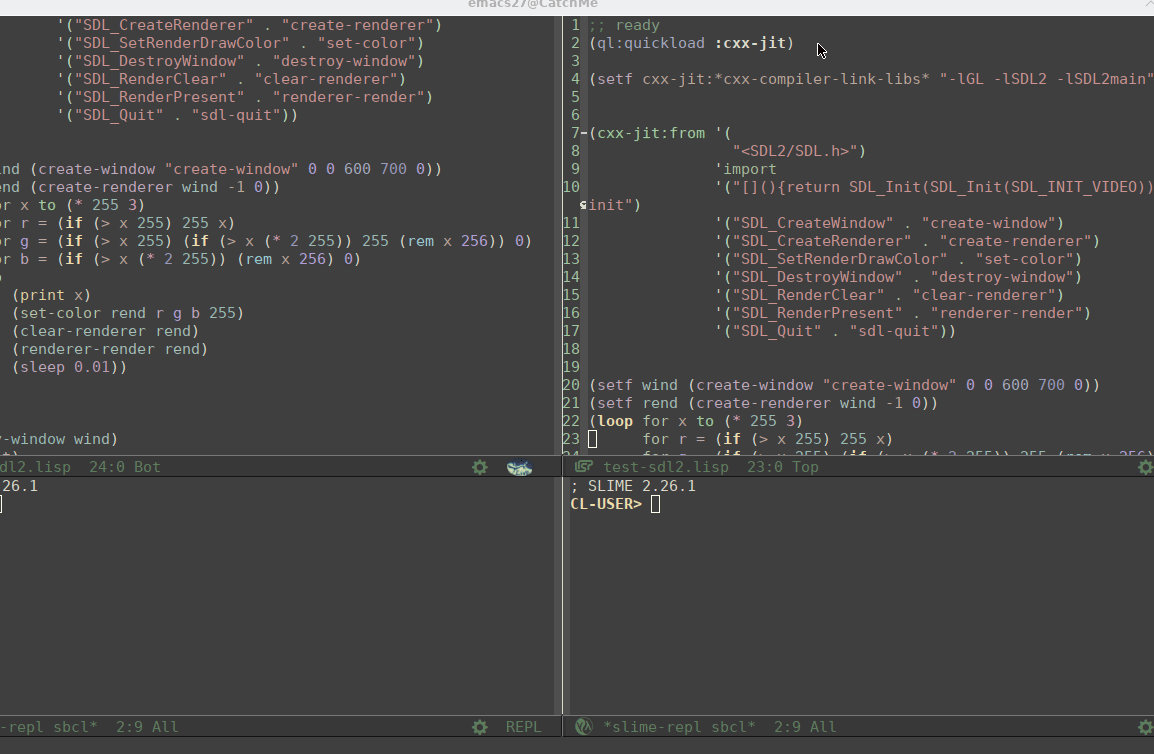Click the 2:9 position in left repl mode line
Viewport: 1154px width, 754px height.
(x=129, y=727)
